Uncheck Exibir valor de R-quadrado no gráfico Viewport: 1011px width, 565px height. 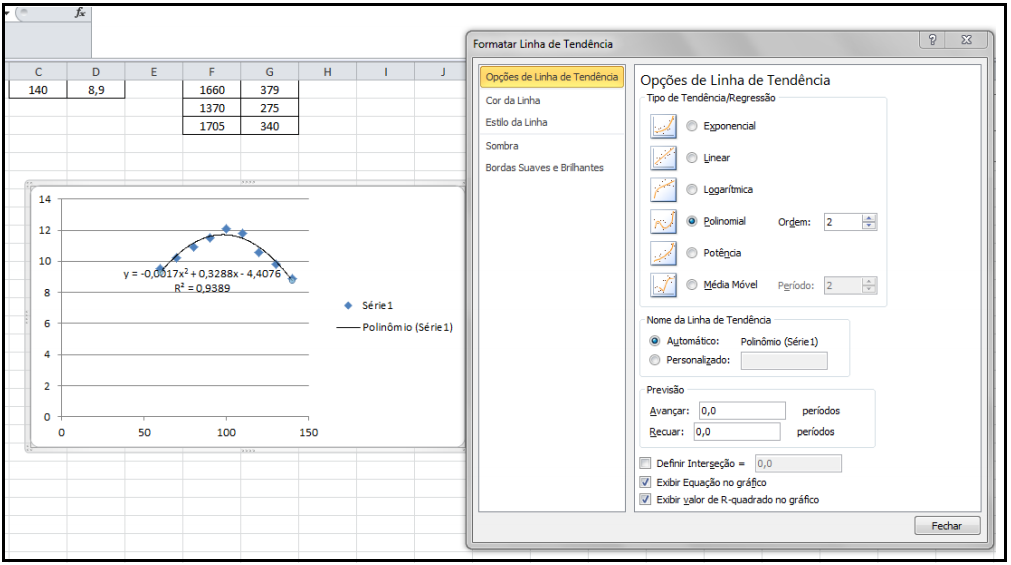click(x=645, y=499)
